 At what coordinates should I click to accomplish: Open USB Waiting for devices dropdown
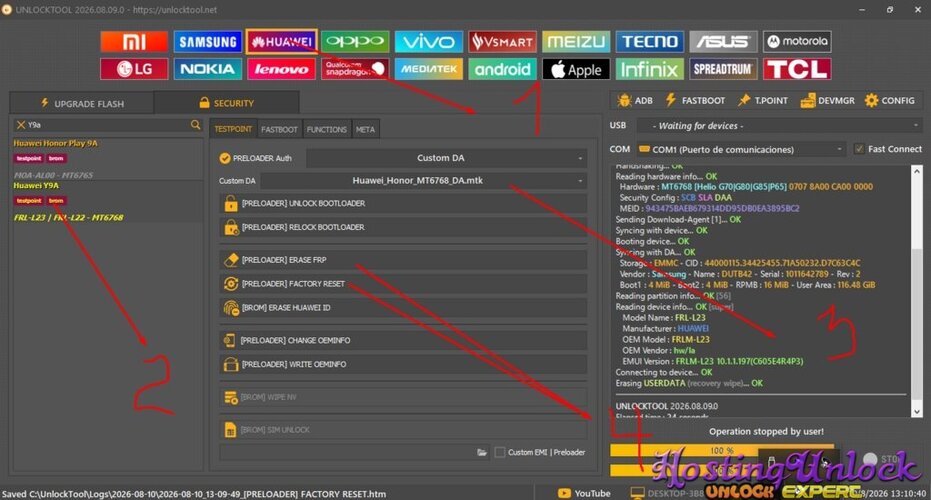tap(780, 125)
